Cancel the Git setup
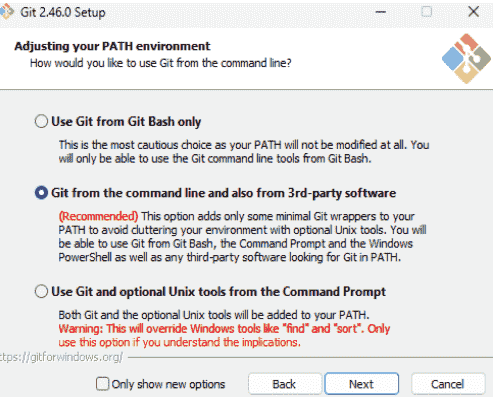Screen dimensions: 493x397 click(448, 384)
